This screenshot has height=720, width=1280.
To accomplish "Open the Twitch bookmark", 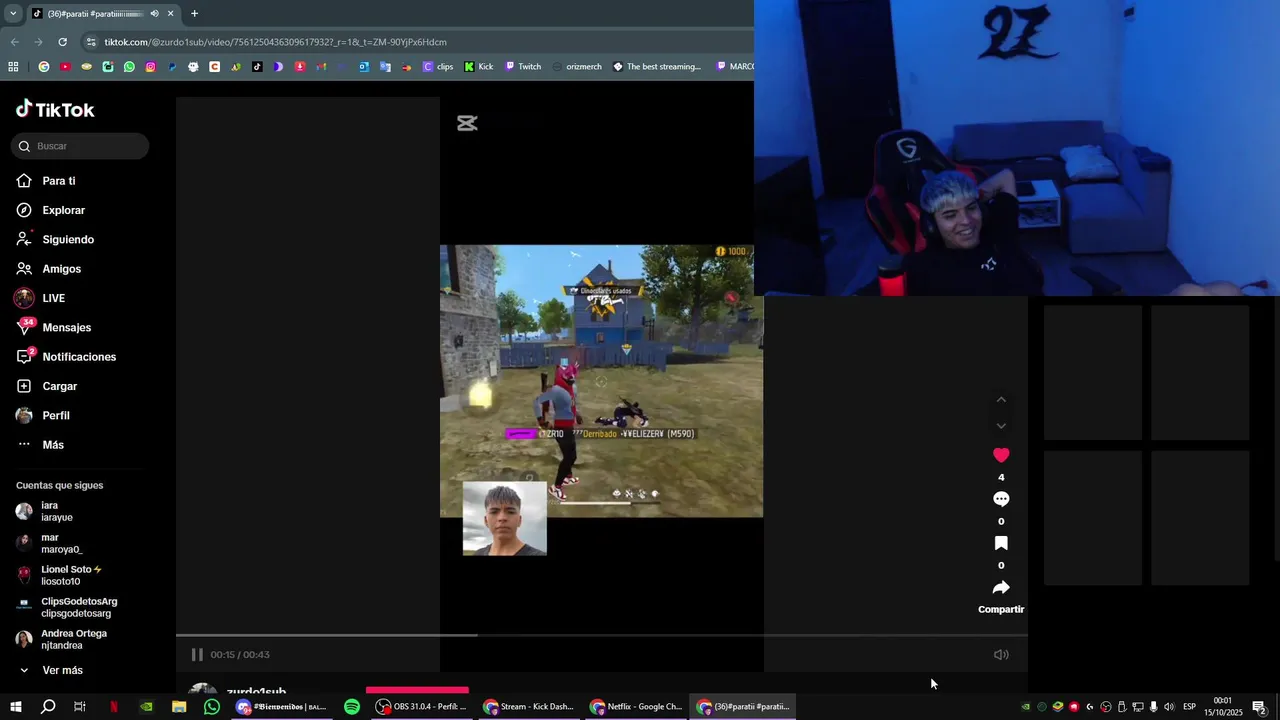I will (x=523, y=67).
